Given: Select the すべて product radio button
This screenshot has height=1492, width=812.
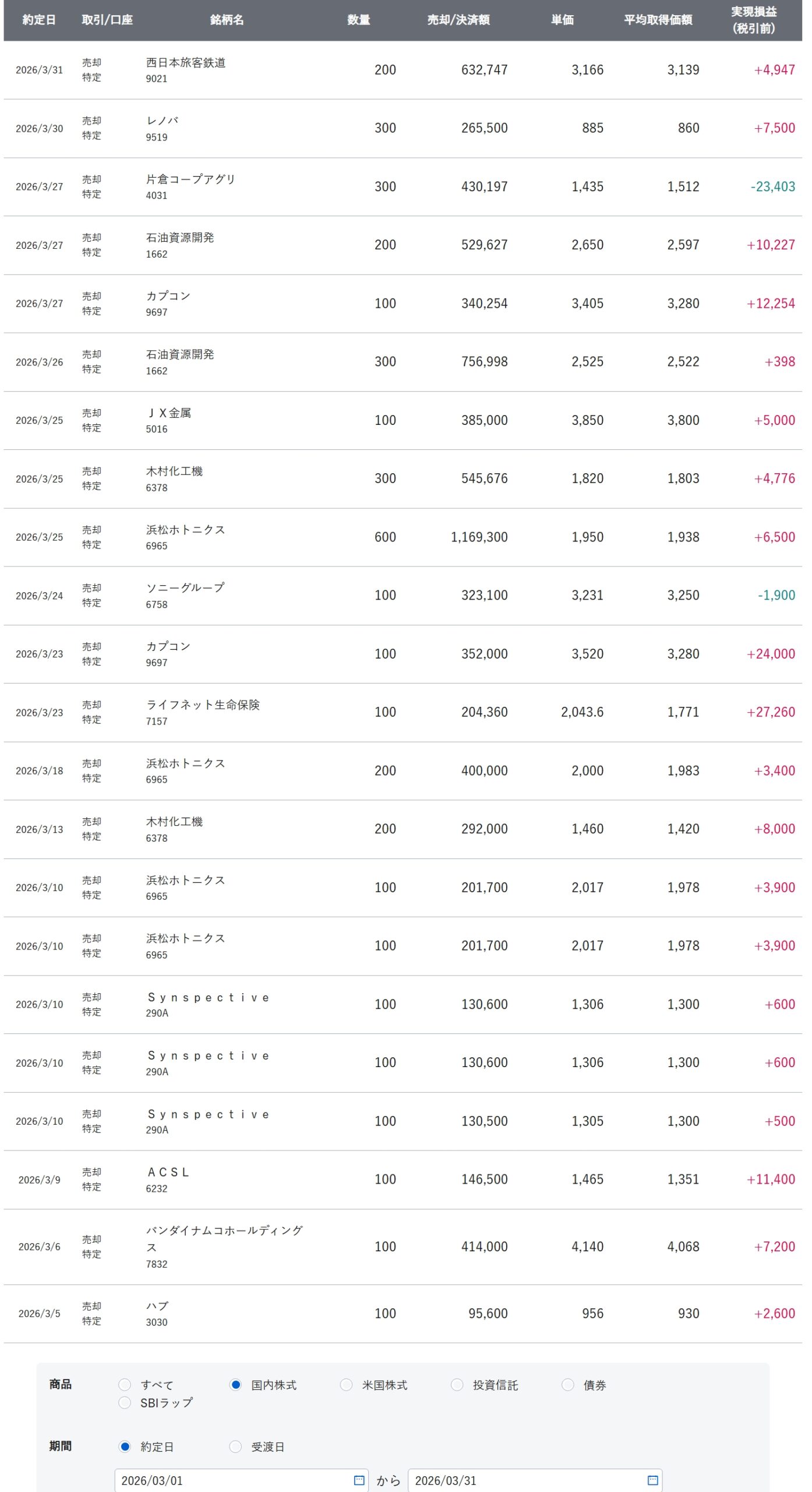Looking at the screenshot, I should pos(125,1384).
